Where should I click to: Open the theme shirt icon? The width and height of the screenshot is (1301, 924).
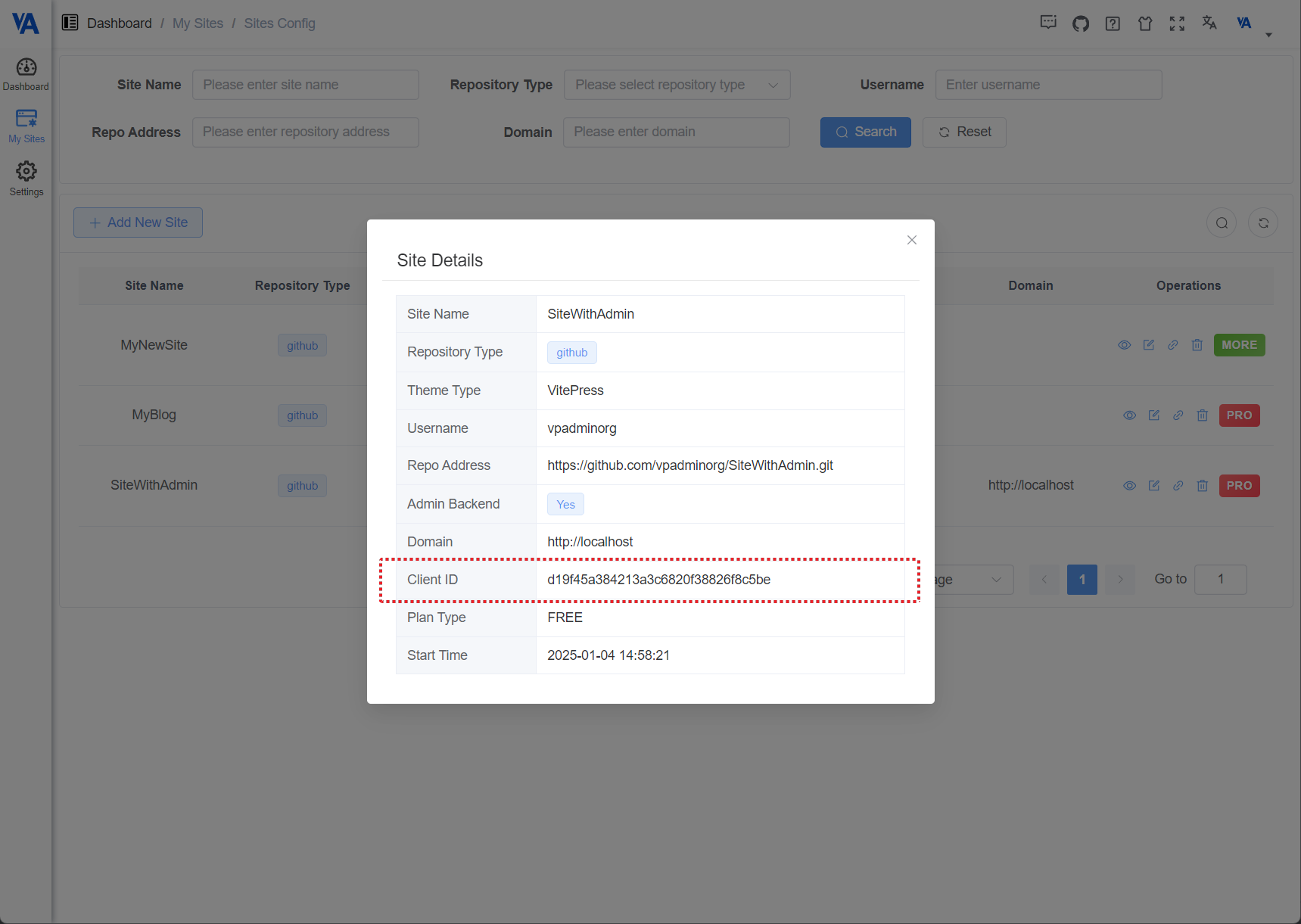click(x=1145, y=23)
